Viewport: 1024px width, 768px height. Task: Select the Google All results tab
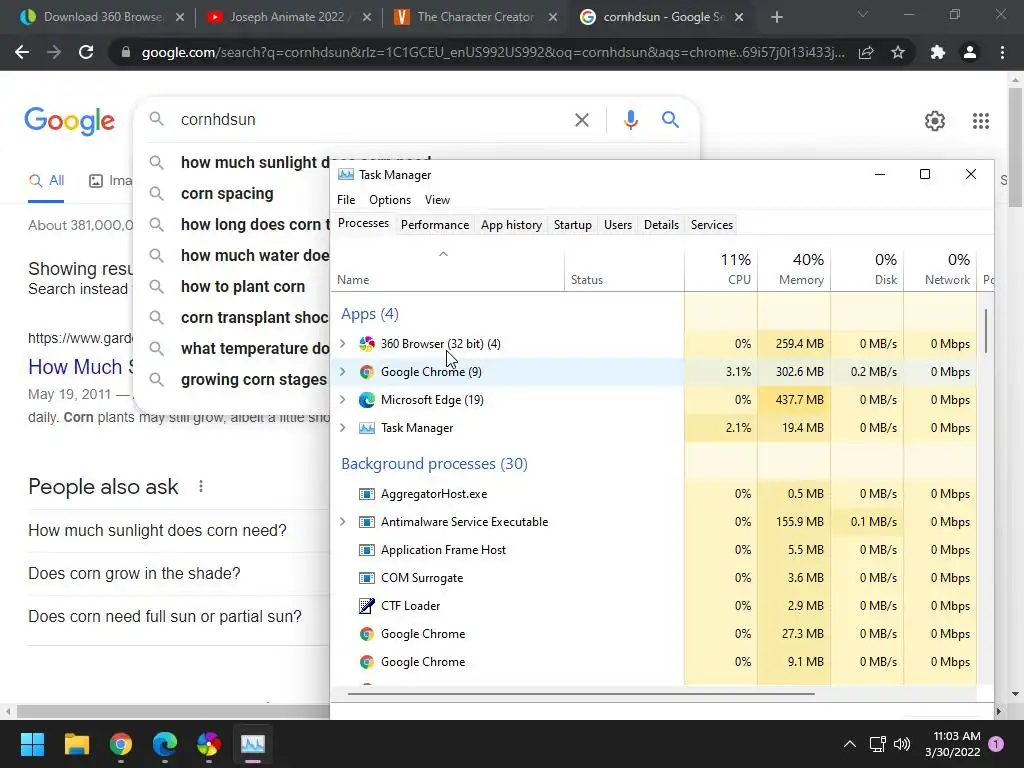point(46,181)
